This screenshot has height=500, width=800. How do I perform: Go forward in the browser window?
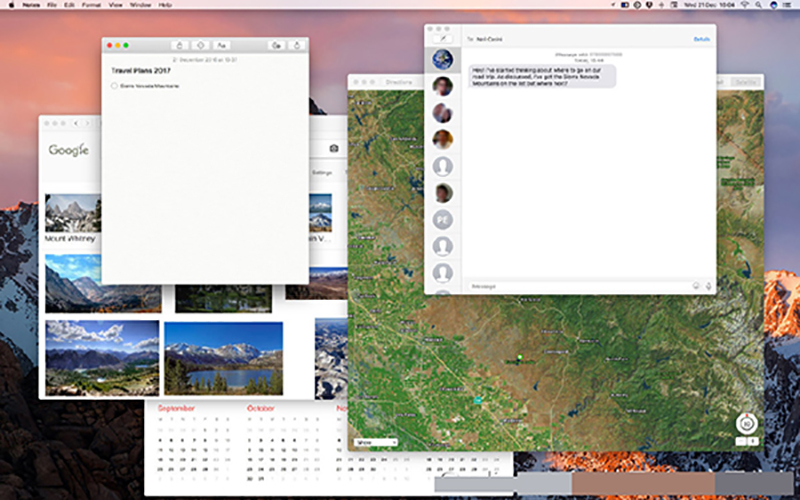coord(88,123)
